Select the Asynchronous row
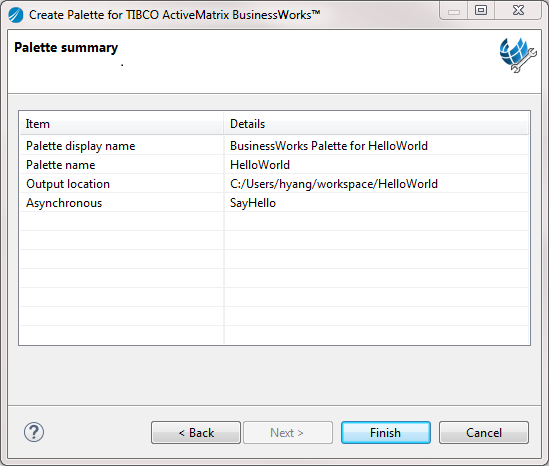The height and width of the screenshot is (466, 549). click(274, 203)
